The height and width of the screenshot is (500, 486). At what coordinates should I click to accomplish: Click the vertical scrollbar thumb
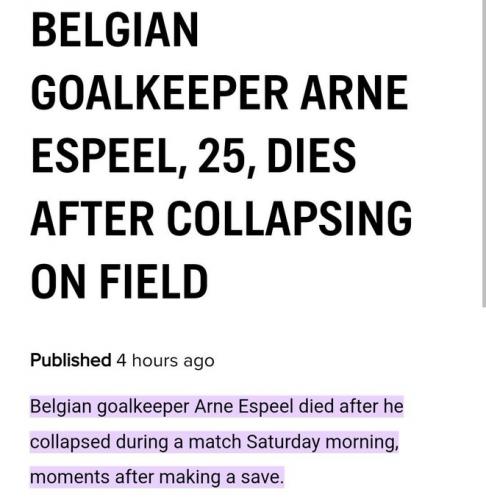pyautogui.click(x=484, y=153)
